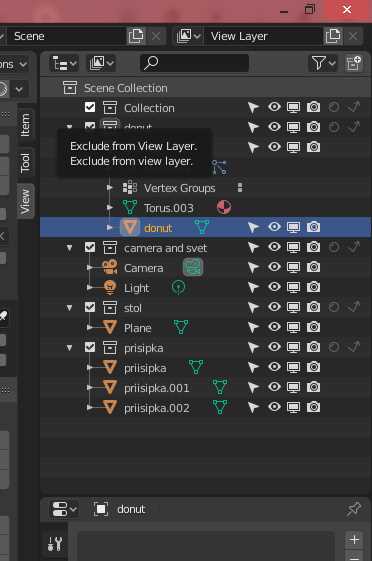
Task: Hide Collection in viewport via eye
Action: [274, 107]
